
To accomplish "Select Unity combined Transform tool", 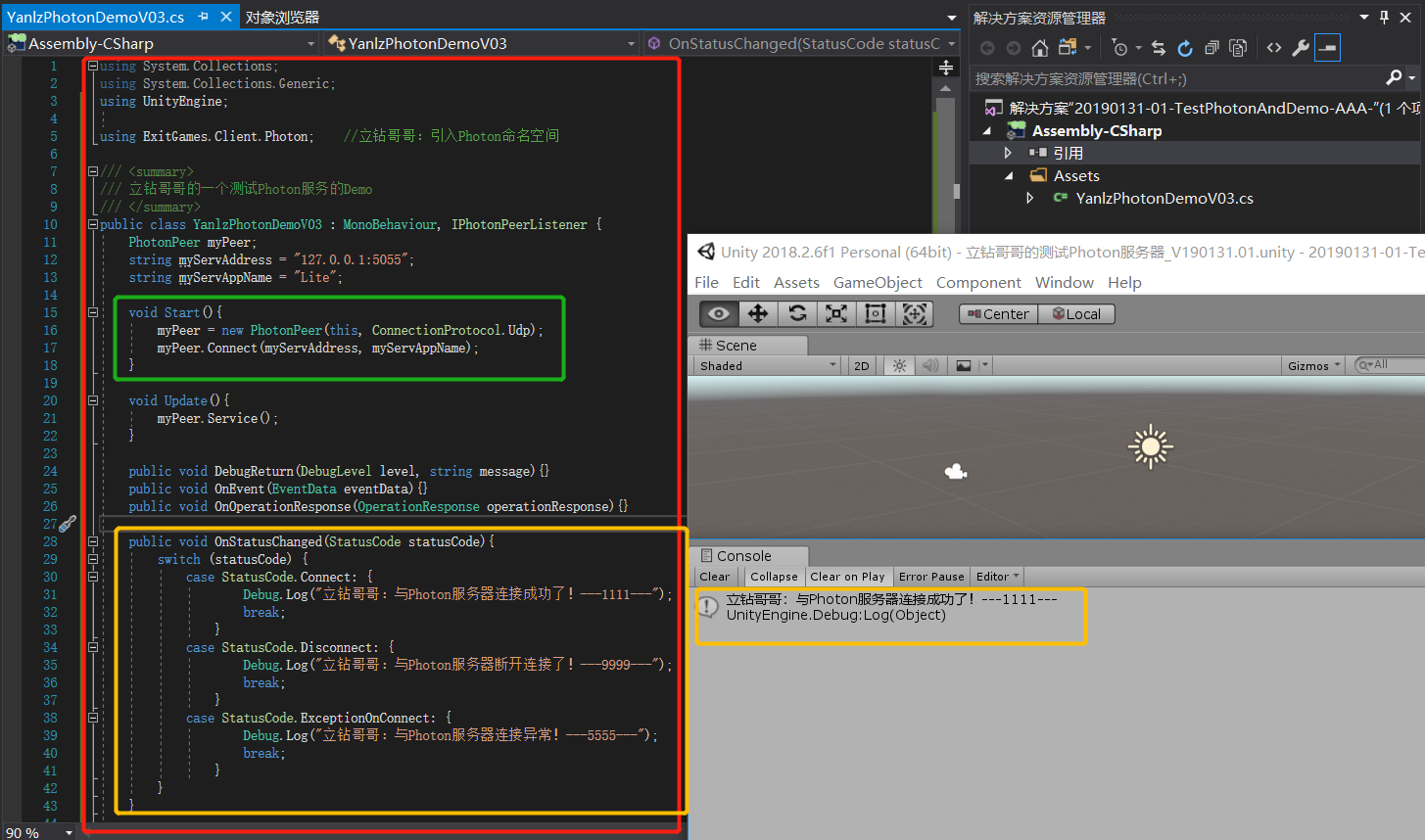I will (915, 313).
